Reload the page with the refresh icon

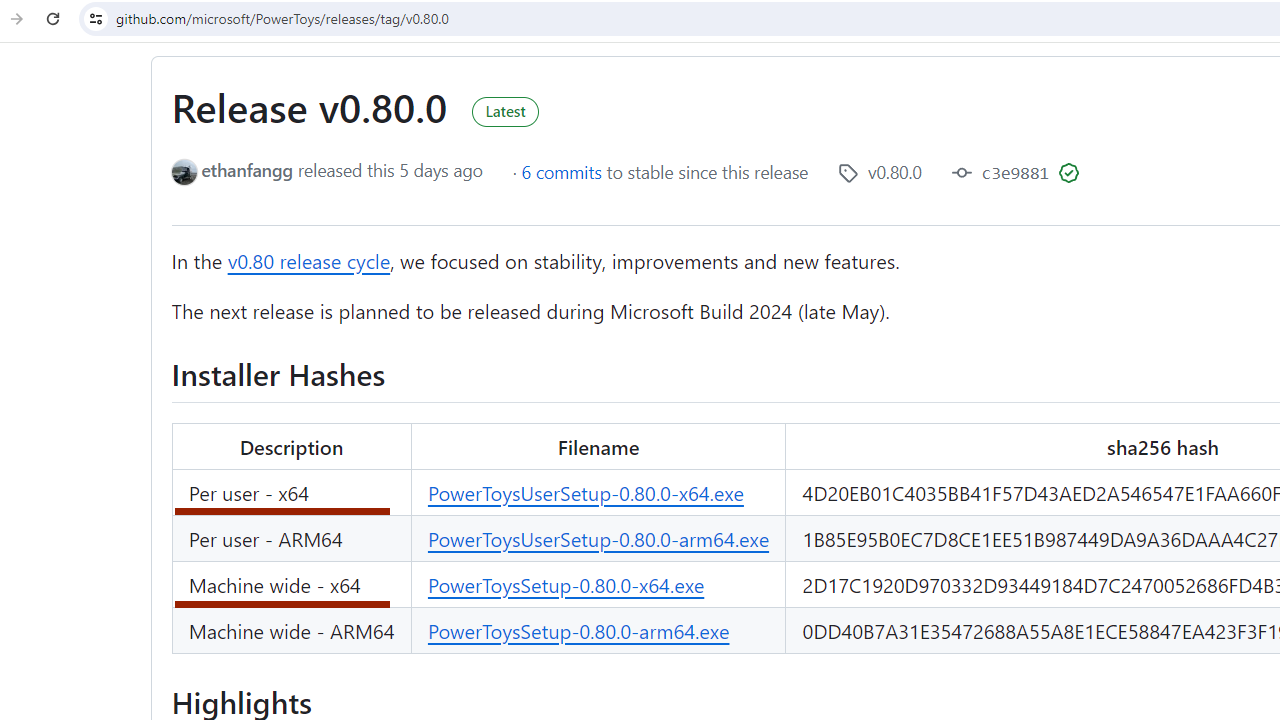(53, 19)
